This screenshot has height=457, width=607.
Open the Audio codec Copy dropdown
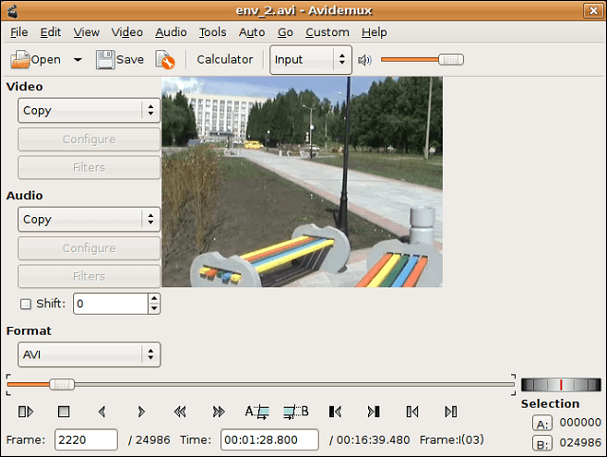pos(89,219)
